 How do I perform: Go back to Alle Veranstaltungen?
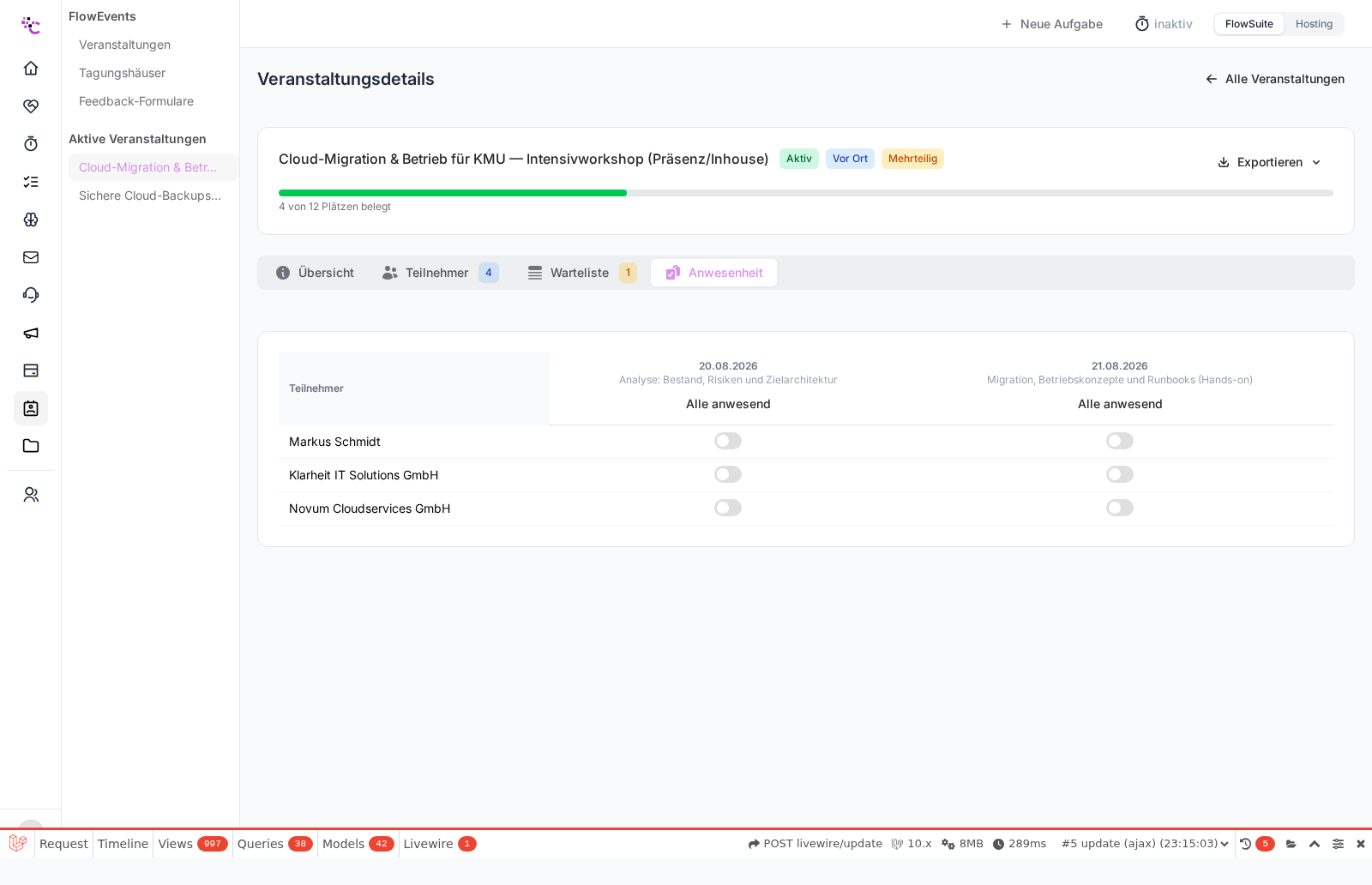[x=1274, y=79]
